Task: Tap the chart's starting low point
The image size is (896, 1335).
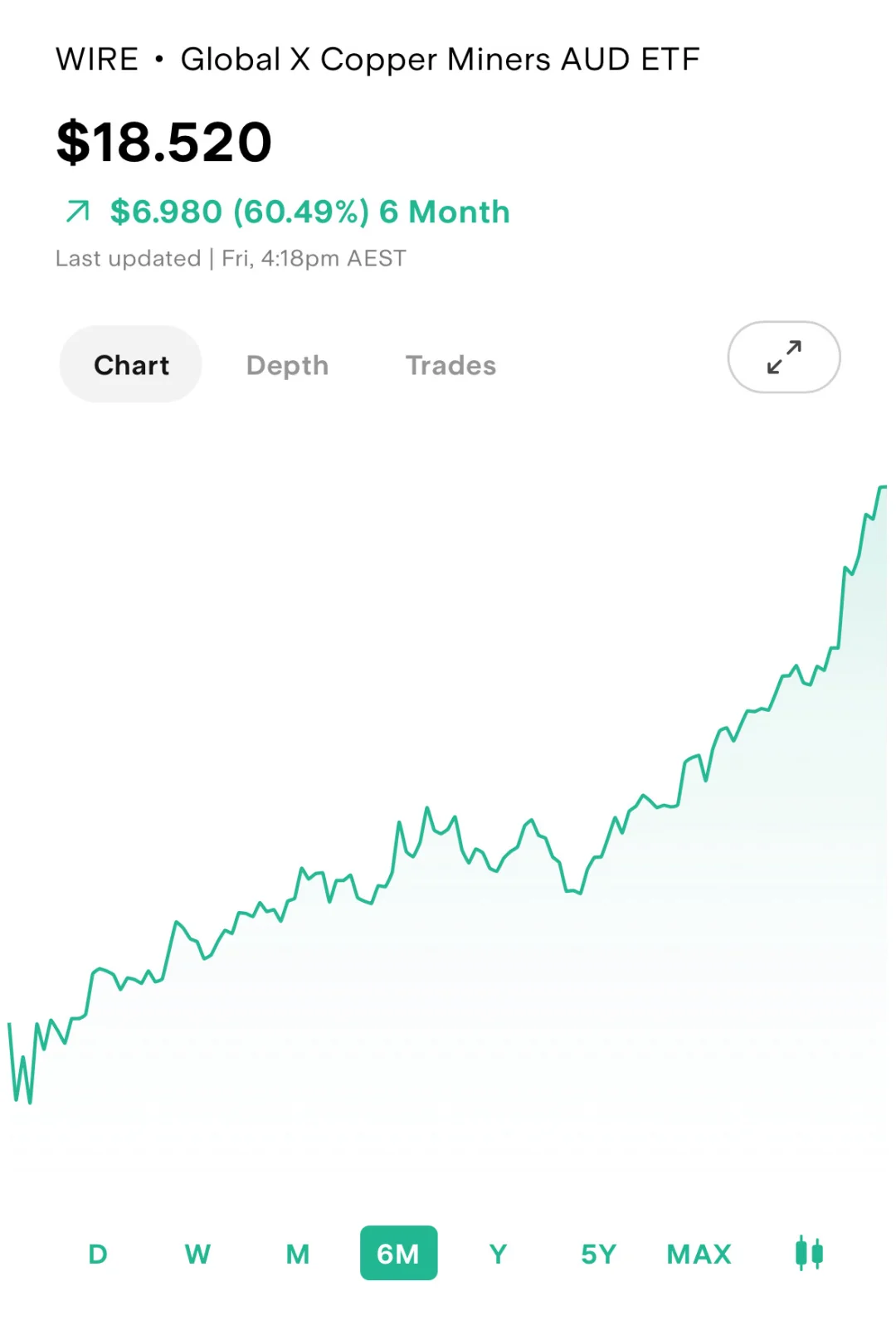Action: (x=29, y=1100)
